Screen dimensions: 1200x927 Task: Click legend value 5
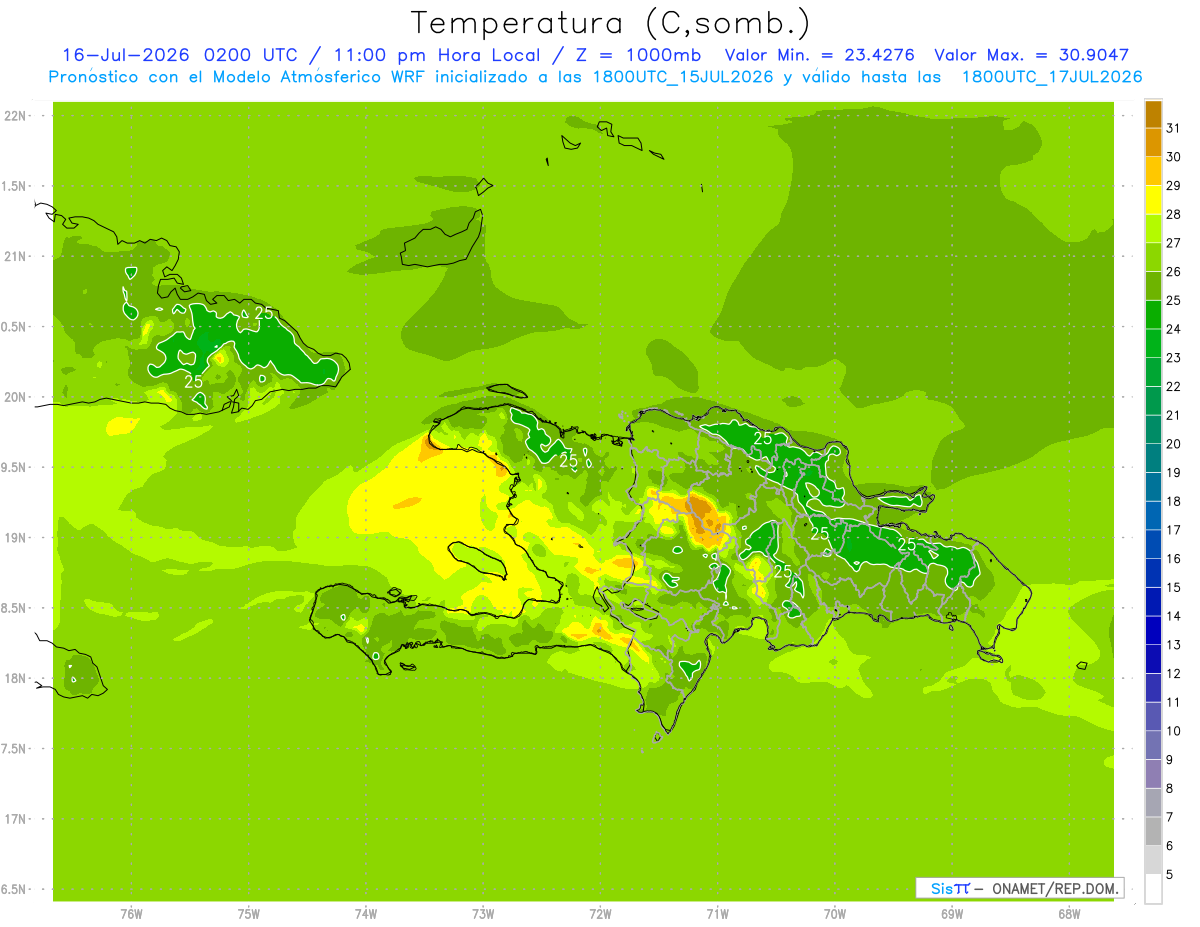1170,875
